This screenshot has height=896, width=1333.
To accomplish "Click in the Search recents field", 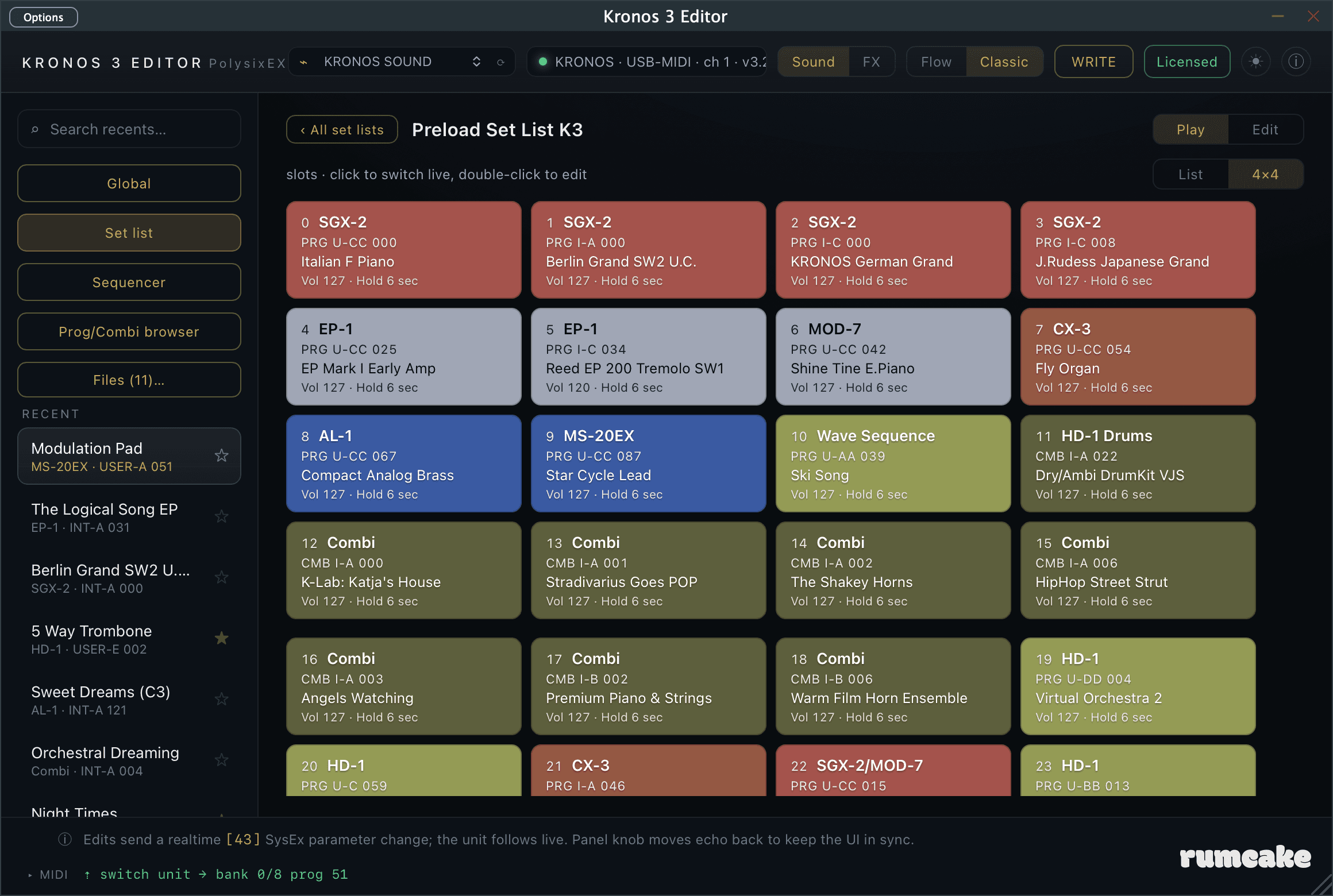I will [x=129, y=129].
